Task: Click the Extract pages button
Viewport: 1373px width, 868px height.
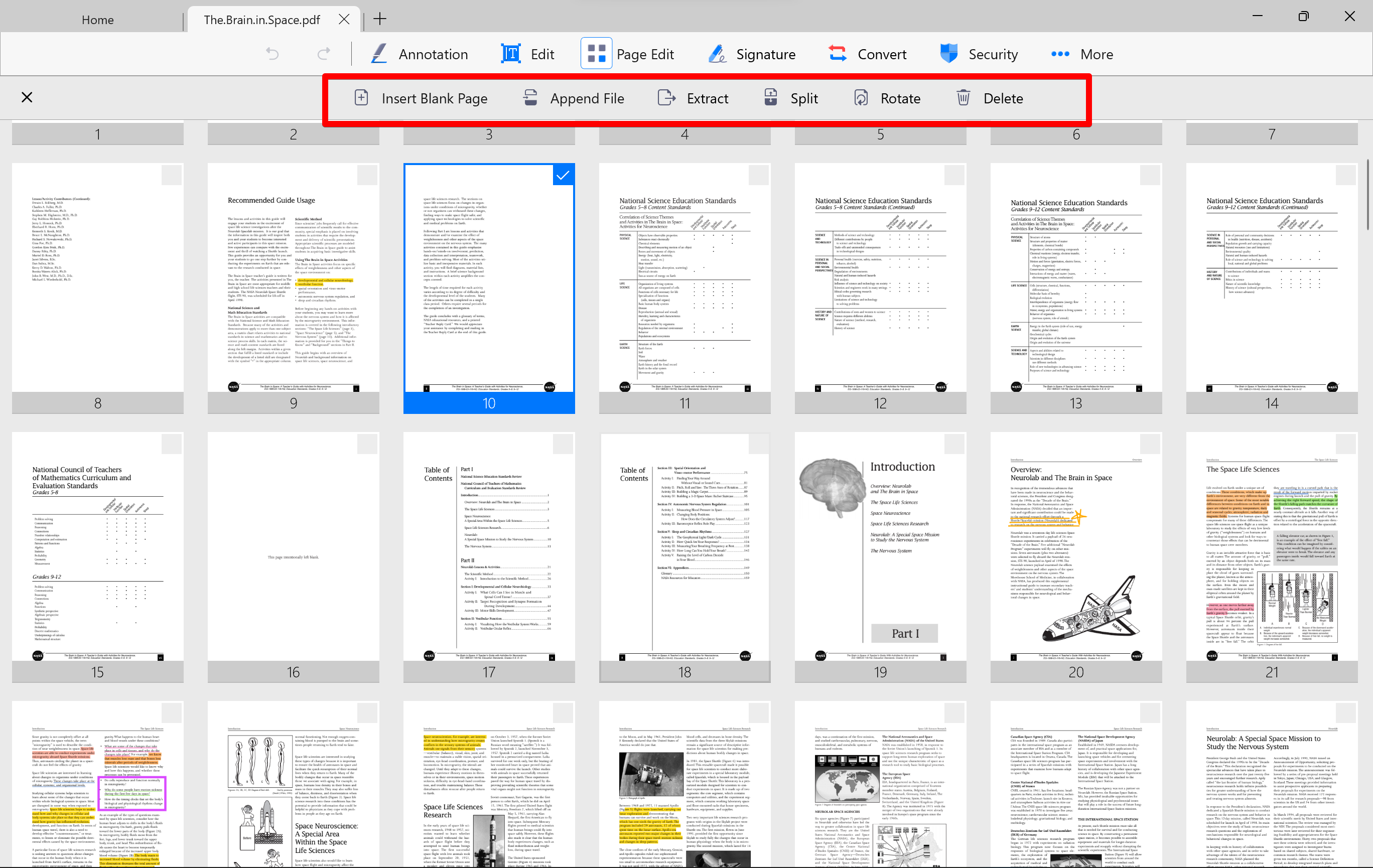Action: (x=693, y=98)
